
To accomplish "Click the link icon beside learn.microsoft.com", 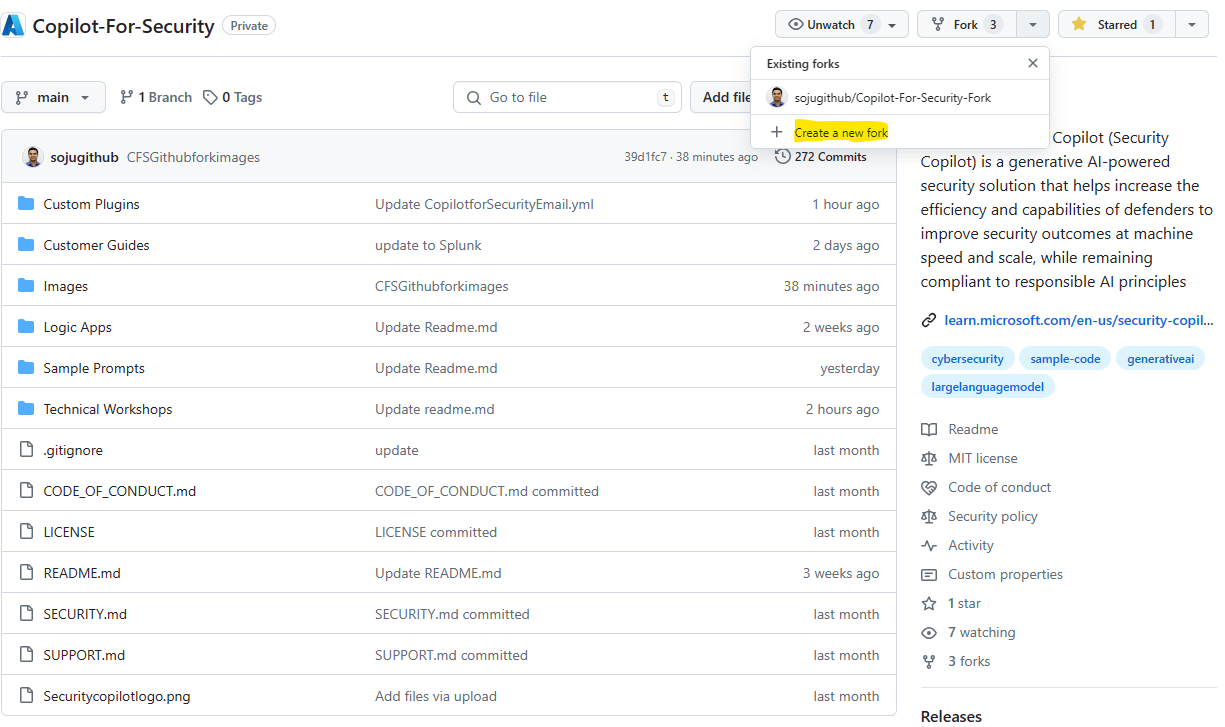I will pyautogui.click(x=929, y=320).
